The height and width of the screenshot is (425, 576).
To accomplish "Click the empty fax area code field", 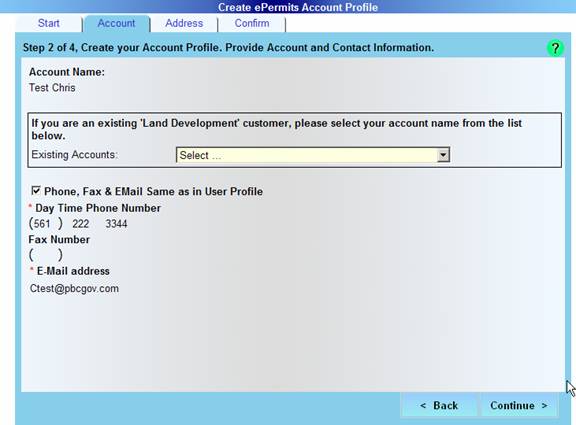I will (x=46, y=255).
